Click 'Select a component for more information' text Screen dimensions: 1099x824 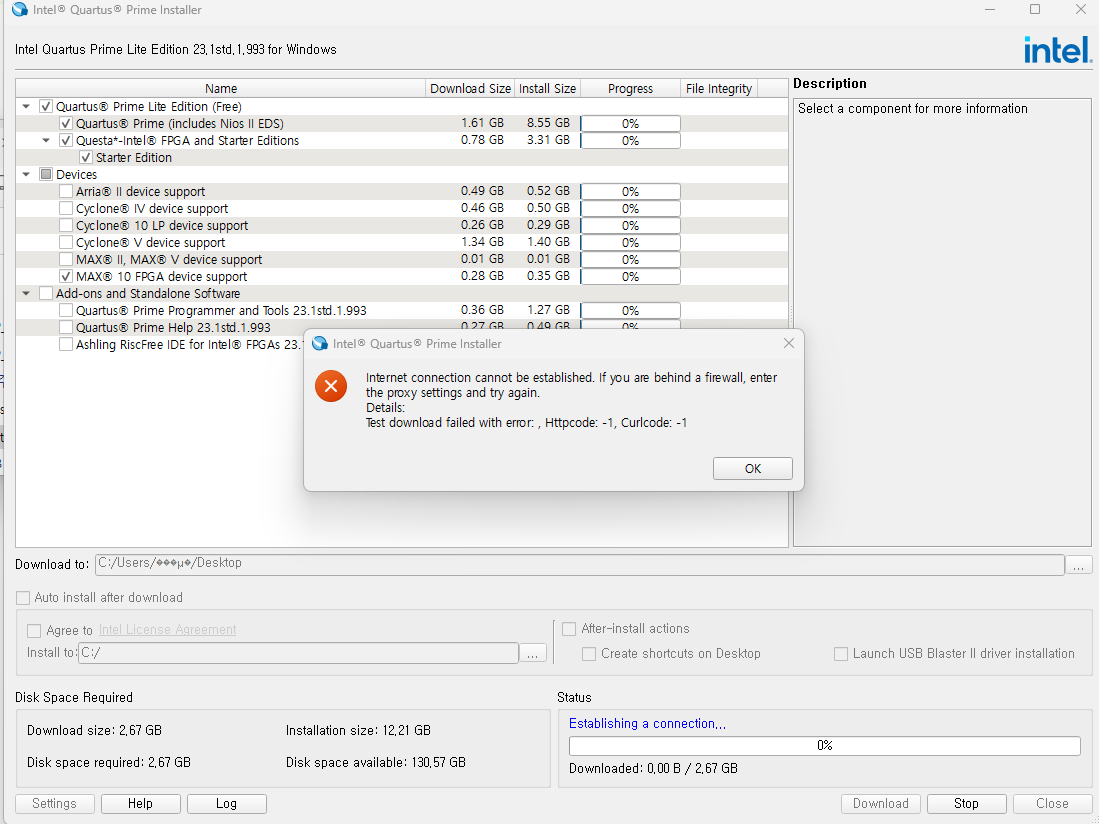[913, 109]
